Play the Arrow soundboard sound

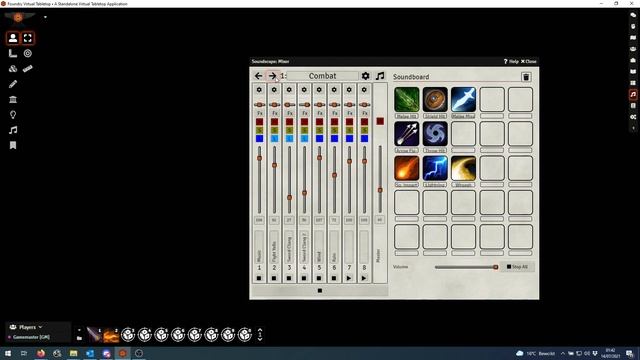(407, 134)
